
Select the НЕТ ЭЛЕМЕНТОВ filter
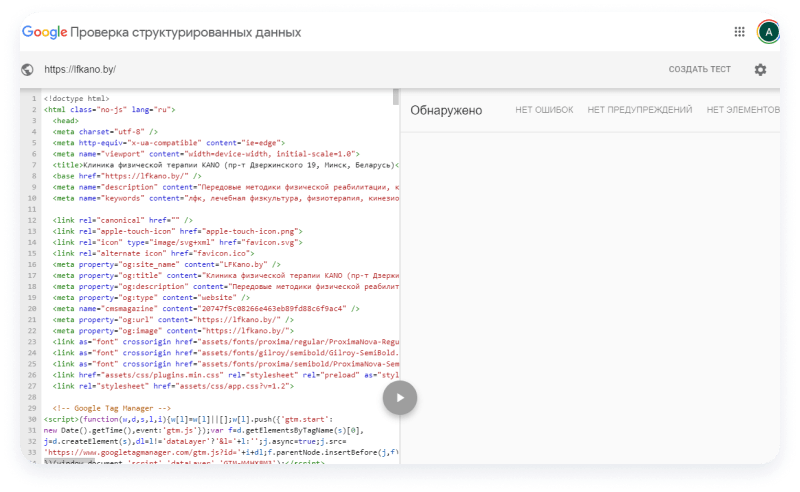742,110
